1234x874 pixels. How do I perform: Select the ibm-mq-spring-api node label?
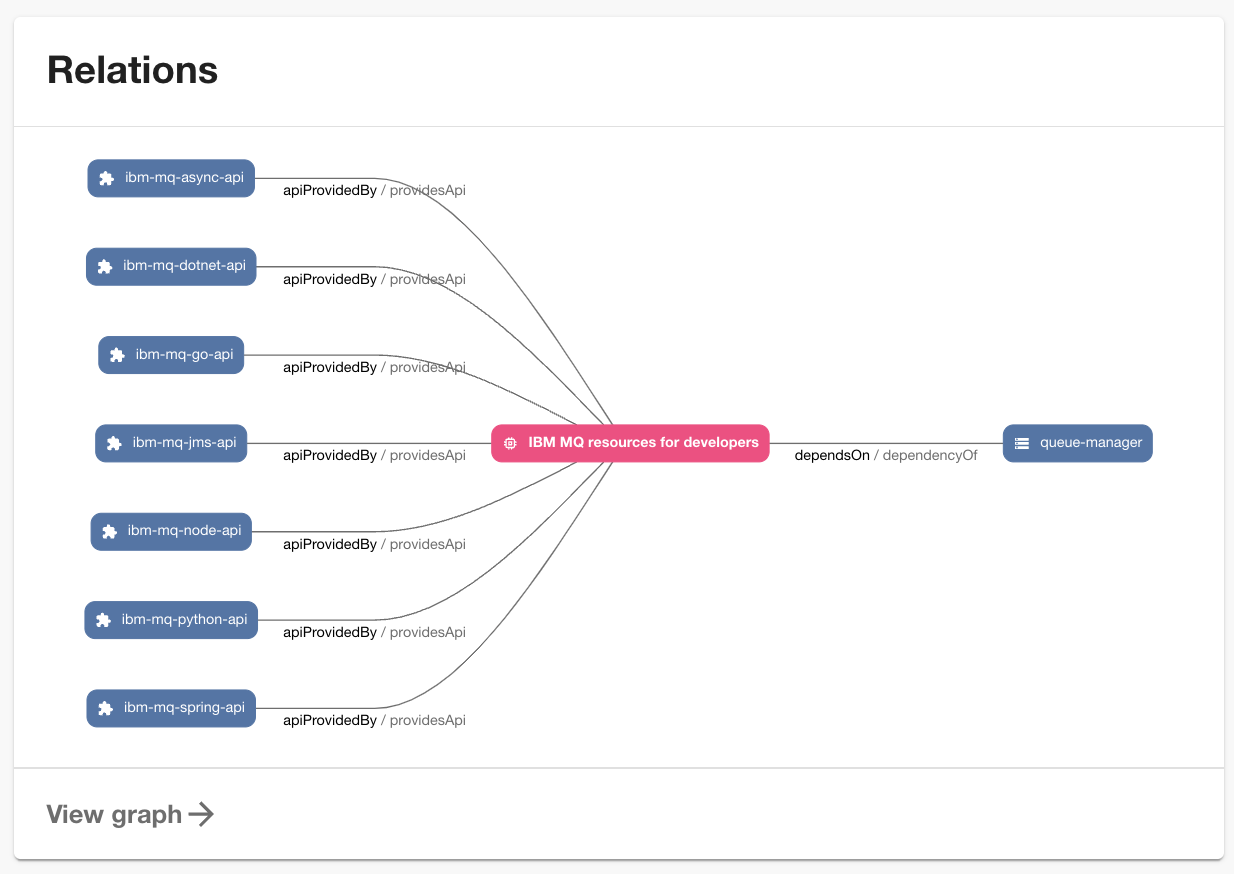pos(184,708)
